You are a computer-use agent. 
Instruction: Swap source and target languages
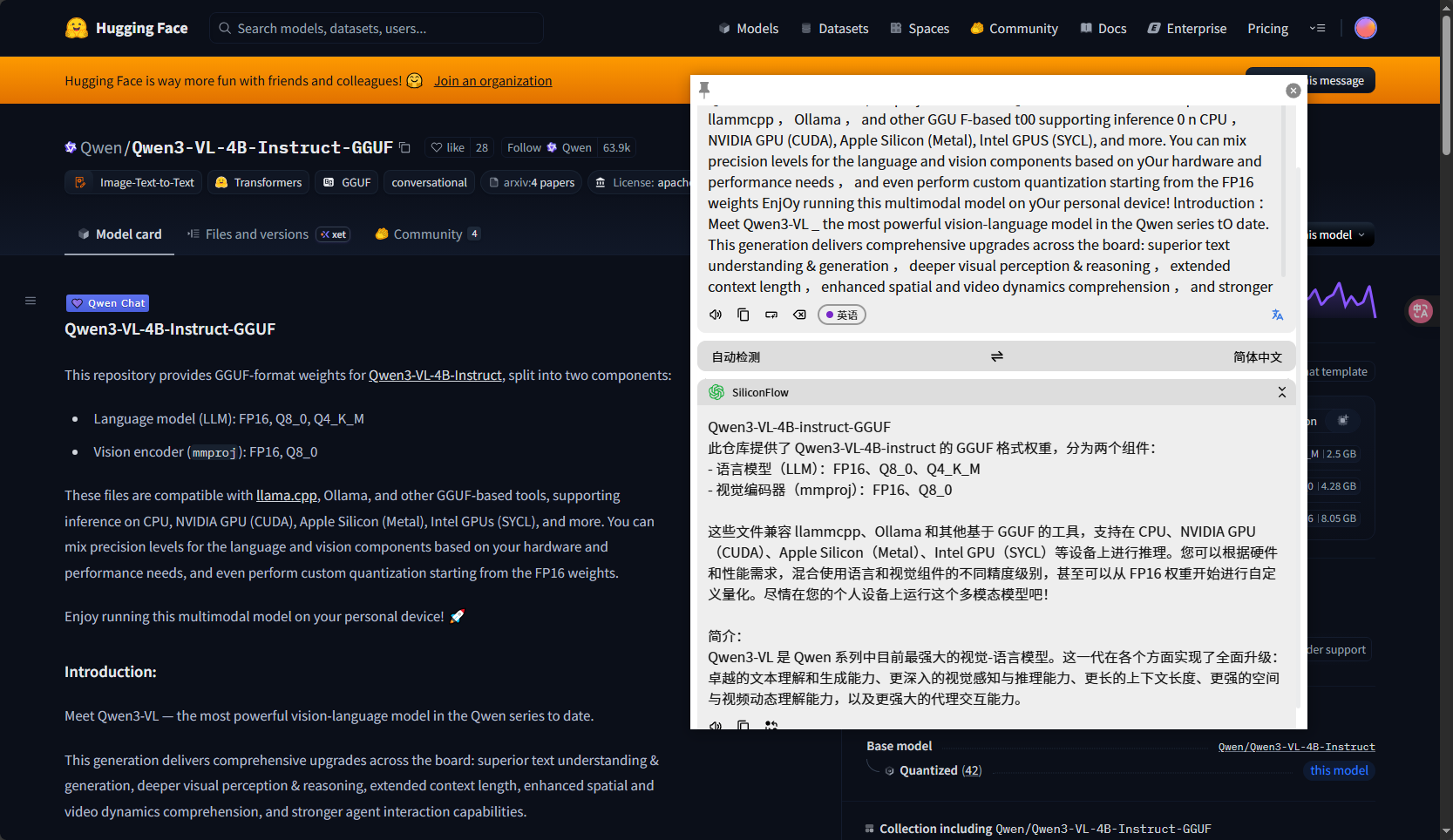996,356
